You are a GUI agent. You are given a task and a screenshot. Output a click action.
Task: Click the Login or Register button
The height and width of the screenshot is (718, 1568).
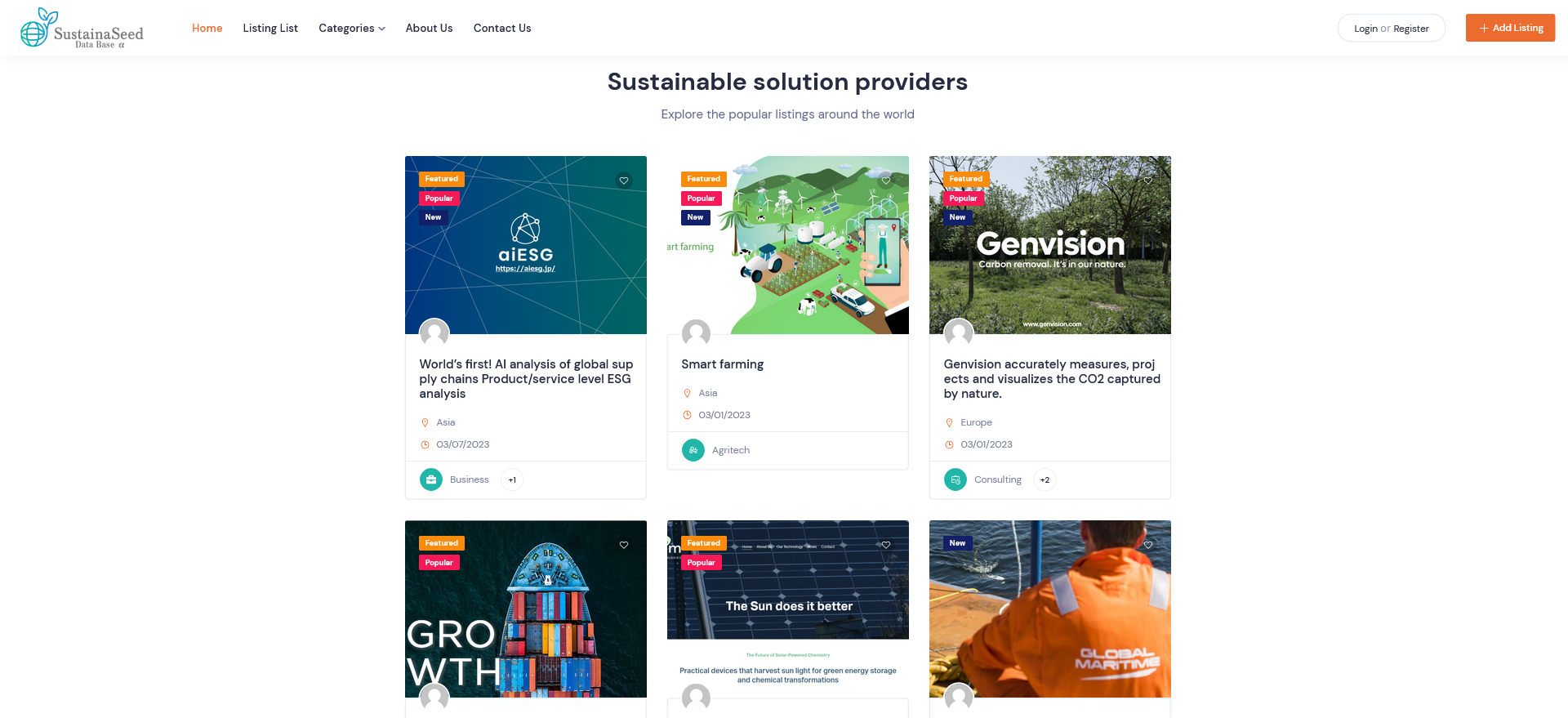click(x=1391, y=28)
